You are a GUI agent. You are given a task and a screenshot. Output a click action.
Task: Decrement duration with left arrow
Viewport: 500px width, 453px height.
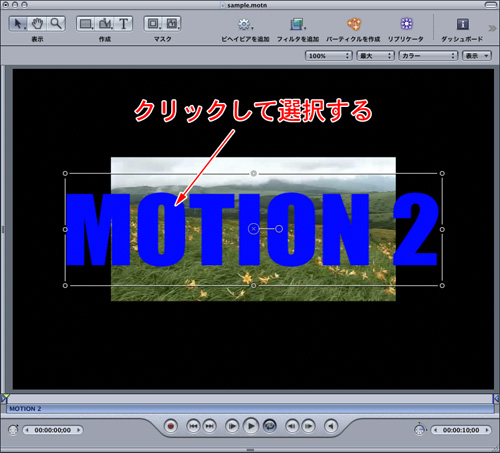click(x=435, y=430)
